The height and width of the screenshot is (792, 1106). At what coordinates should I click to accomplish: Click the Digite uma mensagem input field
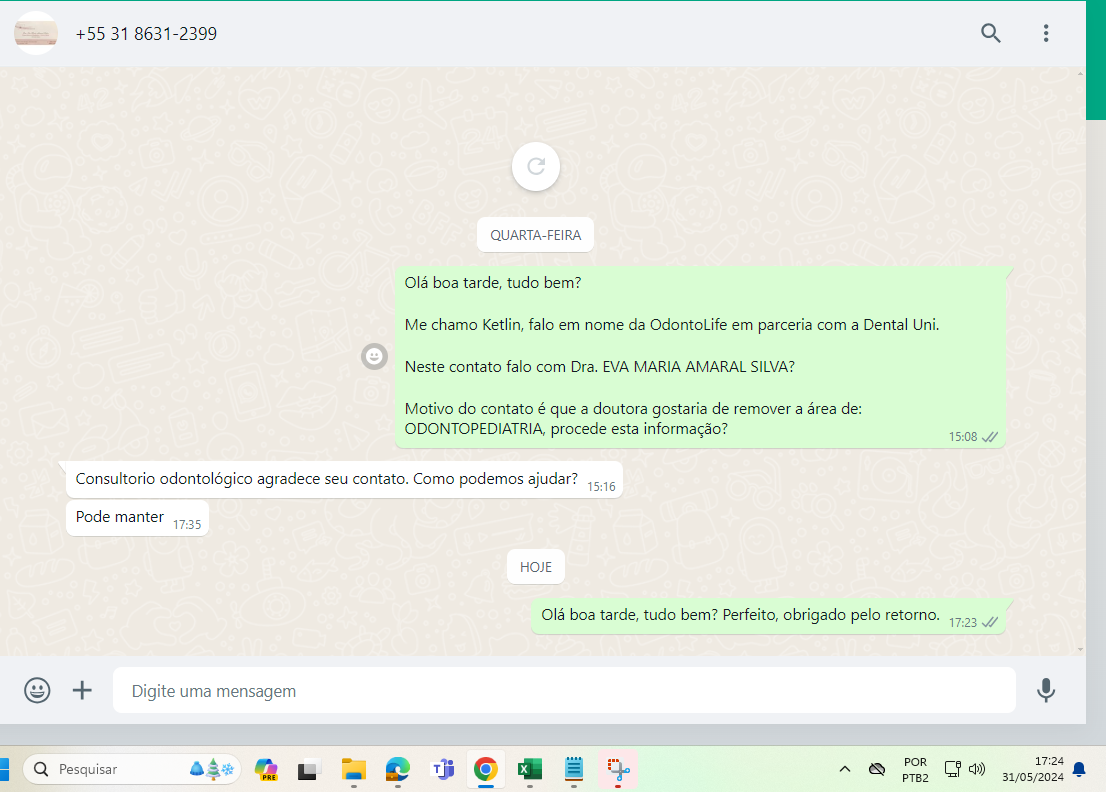tap(564, 690)
